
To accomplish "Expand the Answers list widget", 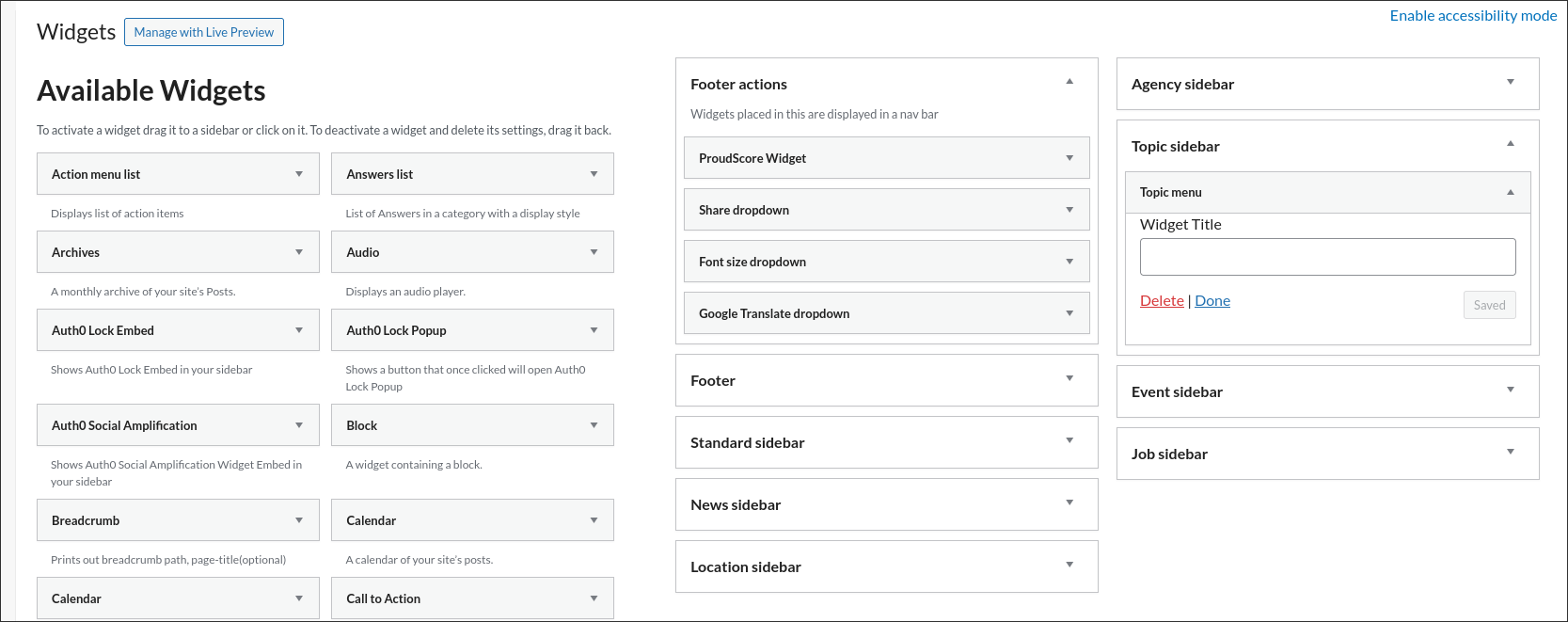I will coord(594,174).
